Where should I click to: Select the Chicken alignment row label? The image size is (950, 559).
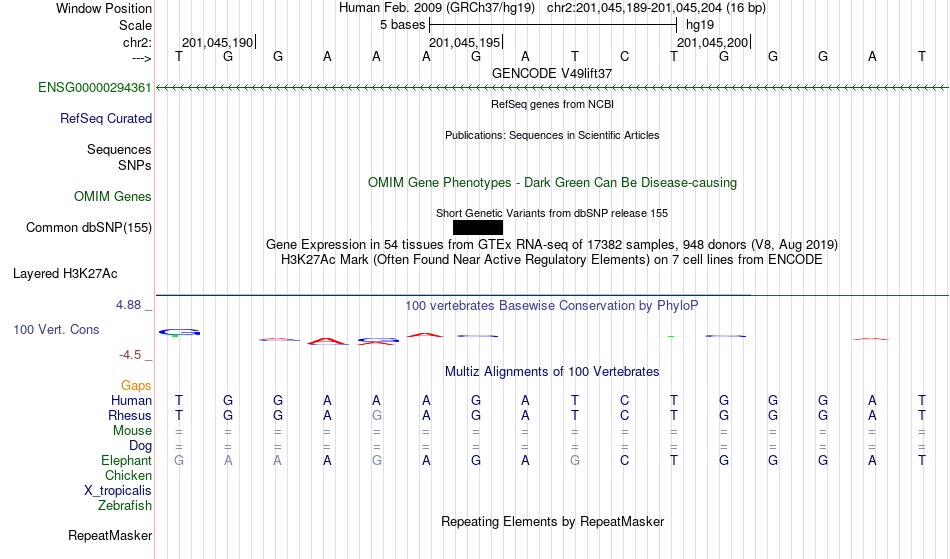(128, 476)
